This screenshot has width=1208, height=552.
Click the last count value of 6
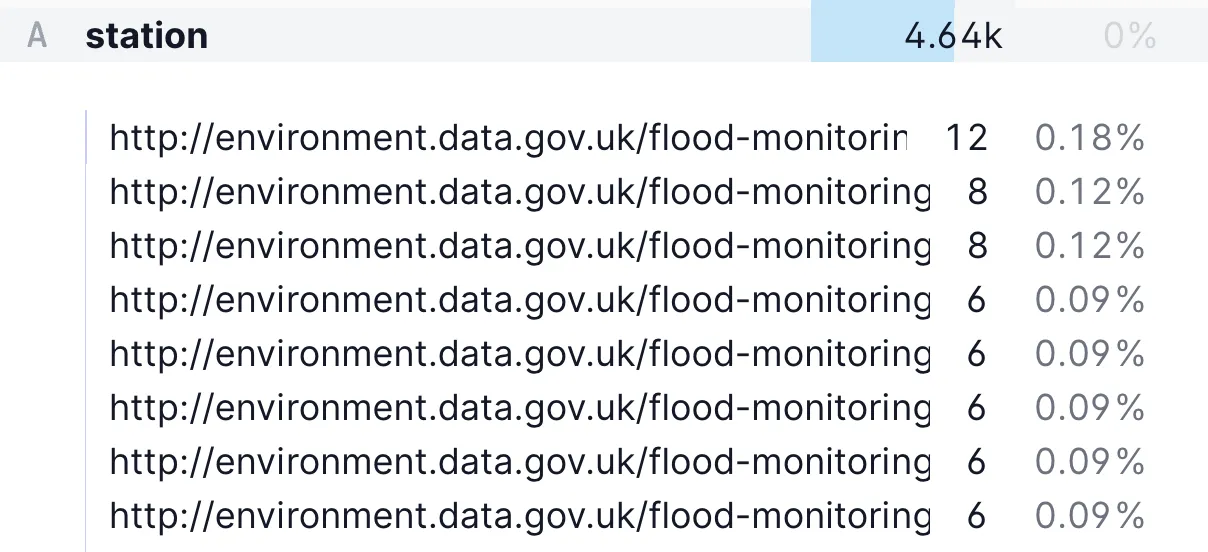click(x=977, y=516)
